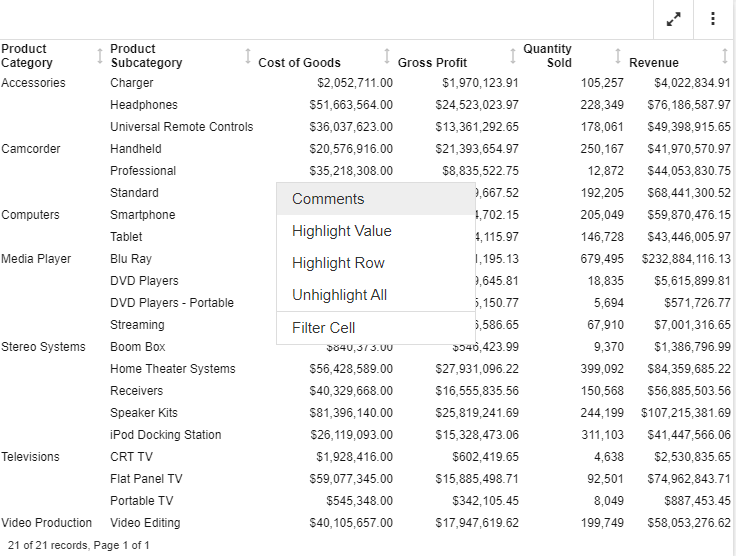The image size is (736, 556).
Task: Sort by Revenue column arrow
Action: click(725, 56)
